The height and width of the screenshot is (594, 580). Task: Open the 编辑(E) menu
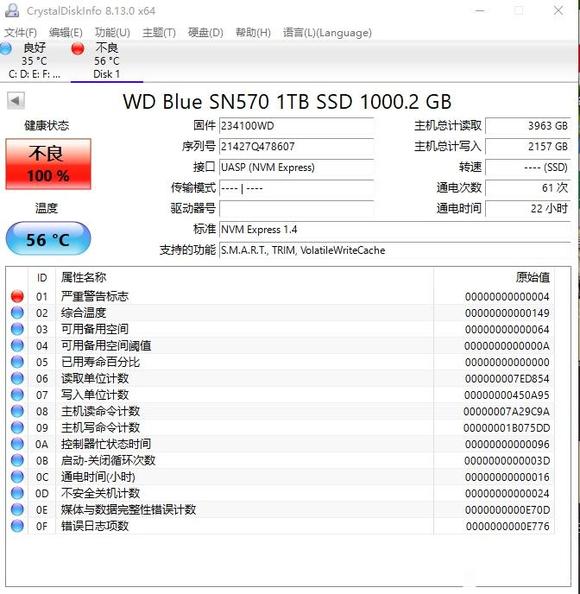click(66, 33)
